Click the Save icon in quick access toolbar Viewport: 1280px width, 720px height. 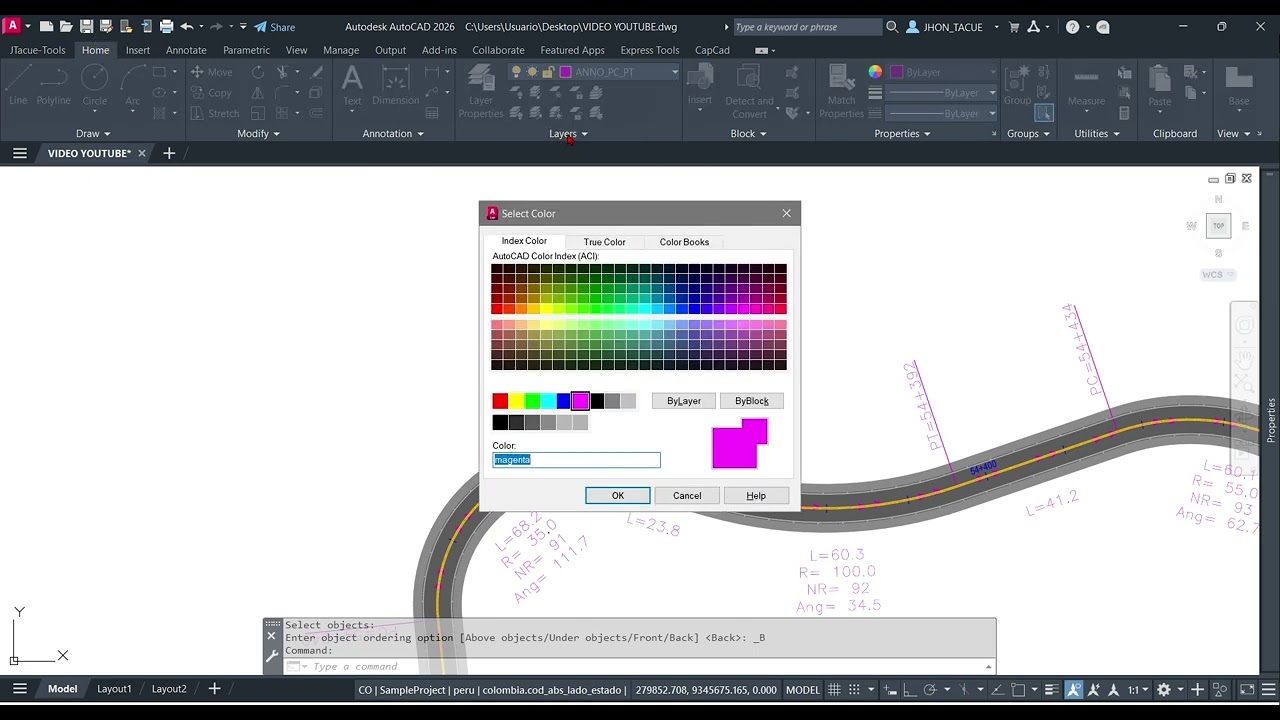[86, 27]
